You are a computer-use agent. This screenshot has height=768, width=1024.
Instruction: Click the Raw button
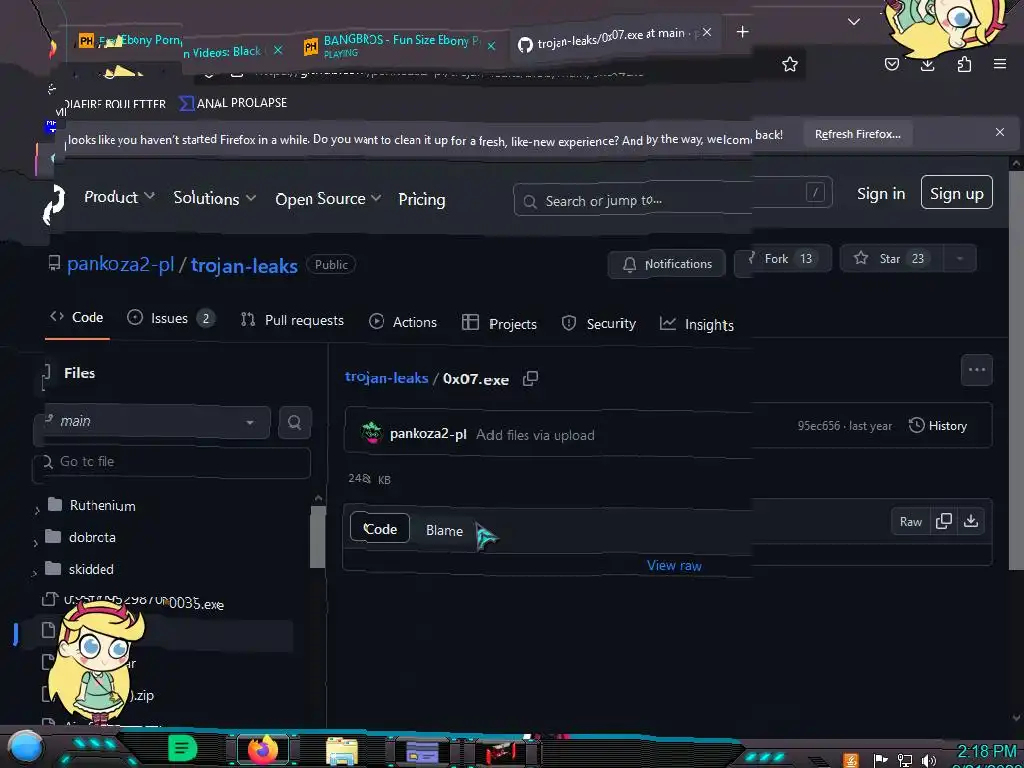tap(910, 521)
